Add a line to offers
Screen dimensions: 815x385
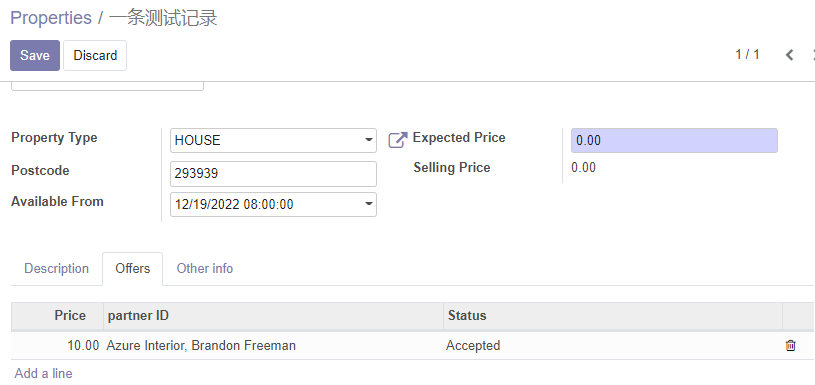(x=43, y=373)
